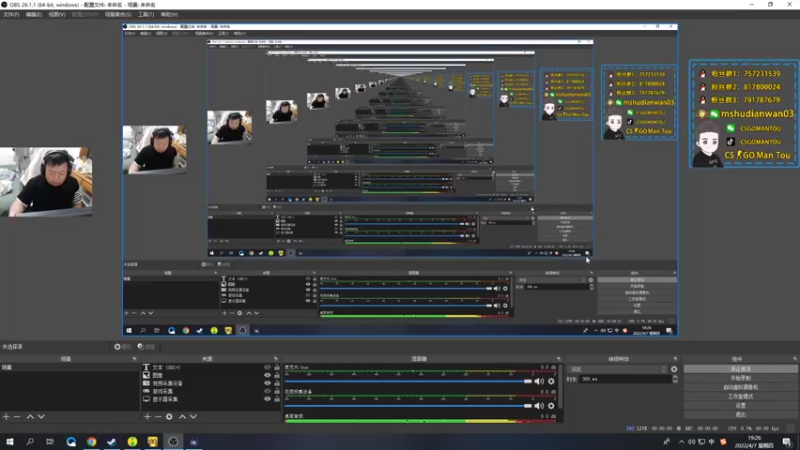This screenshot has height=450, width=800.
Task: Toggle visibility of 游戏采集 source
Action: pyautogui.click(x=267, y=391)
